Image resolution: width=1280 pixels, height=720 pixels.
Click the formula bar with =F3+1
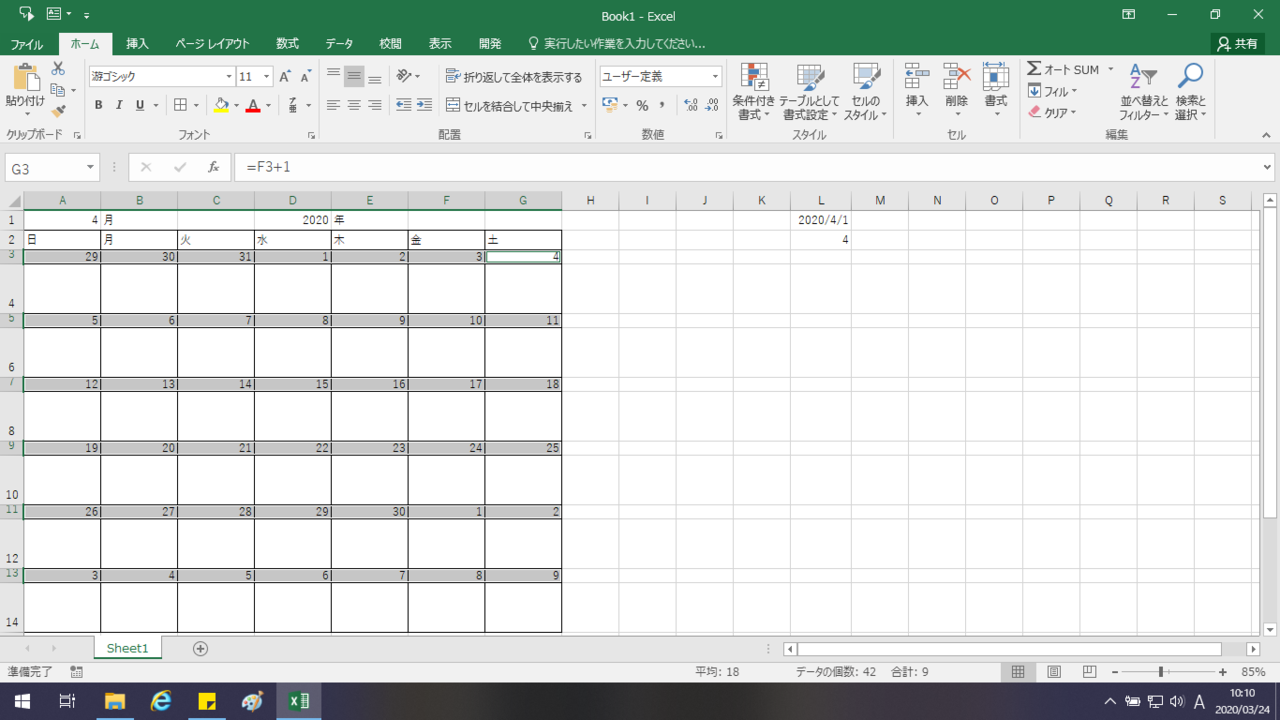click(745, 168)
